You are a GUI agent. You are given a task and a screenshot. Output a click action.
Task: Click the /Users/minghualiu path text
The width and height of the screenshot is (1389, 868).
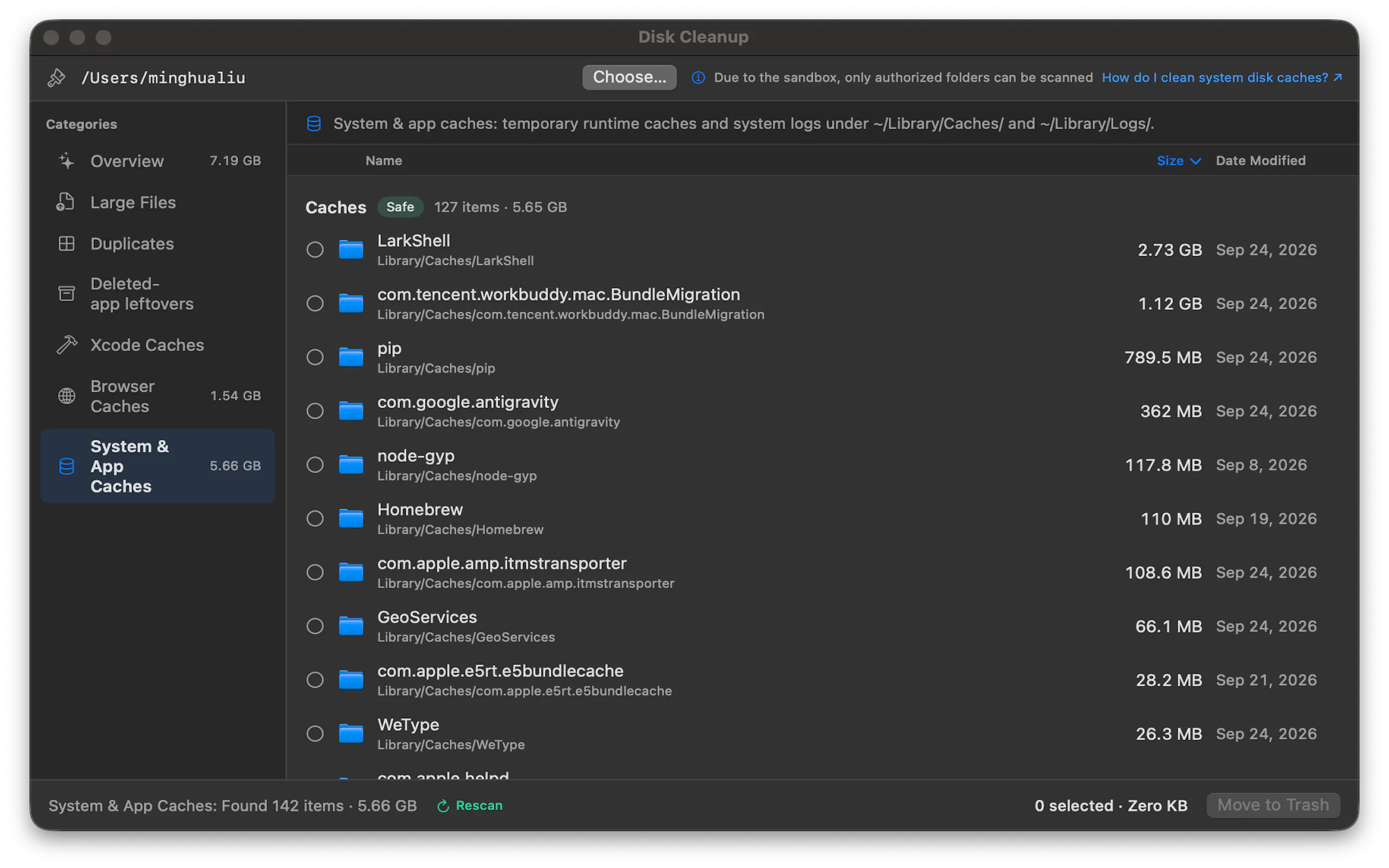163,78
